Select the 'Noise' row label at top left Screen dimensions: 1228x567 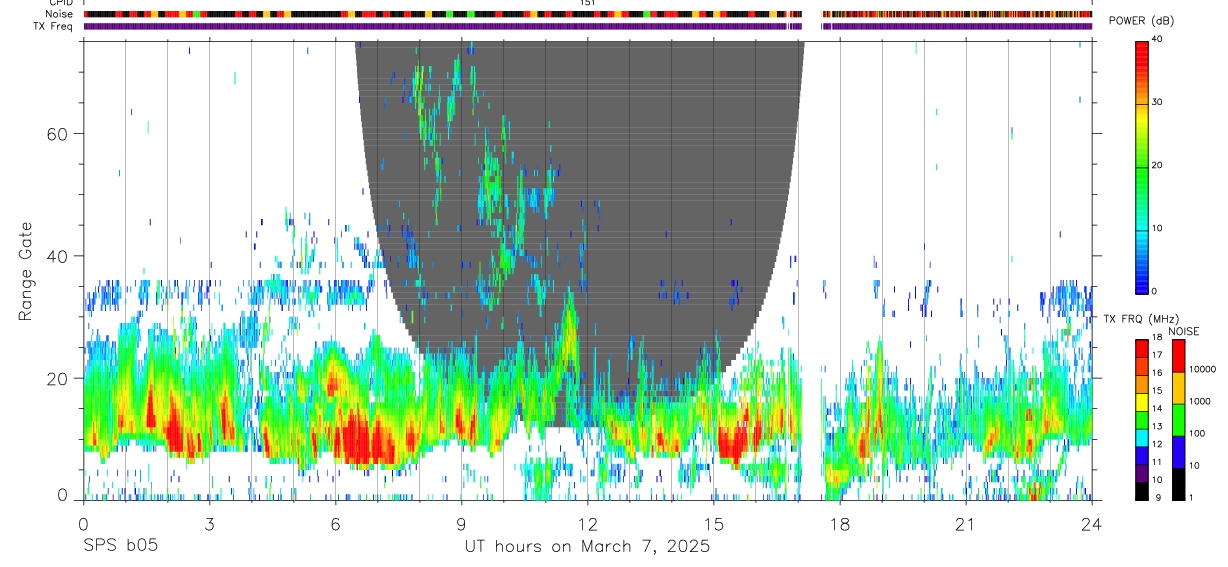60,14
